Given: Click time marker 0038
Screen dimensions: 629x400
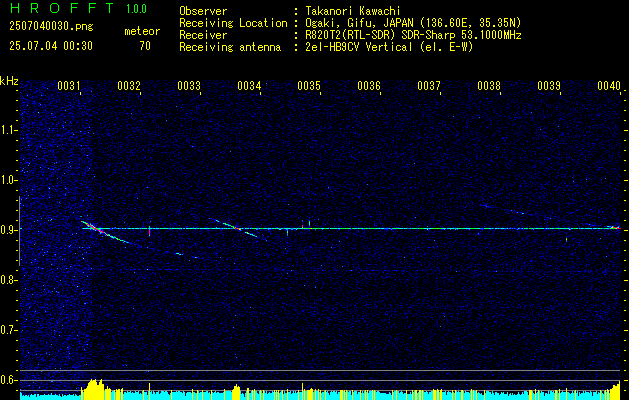Looking at the screenshot, I should click(x=489, y=86).
